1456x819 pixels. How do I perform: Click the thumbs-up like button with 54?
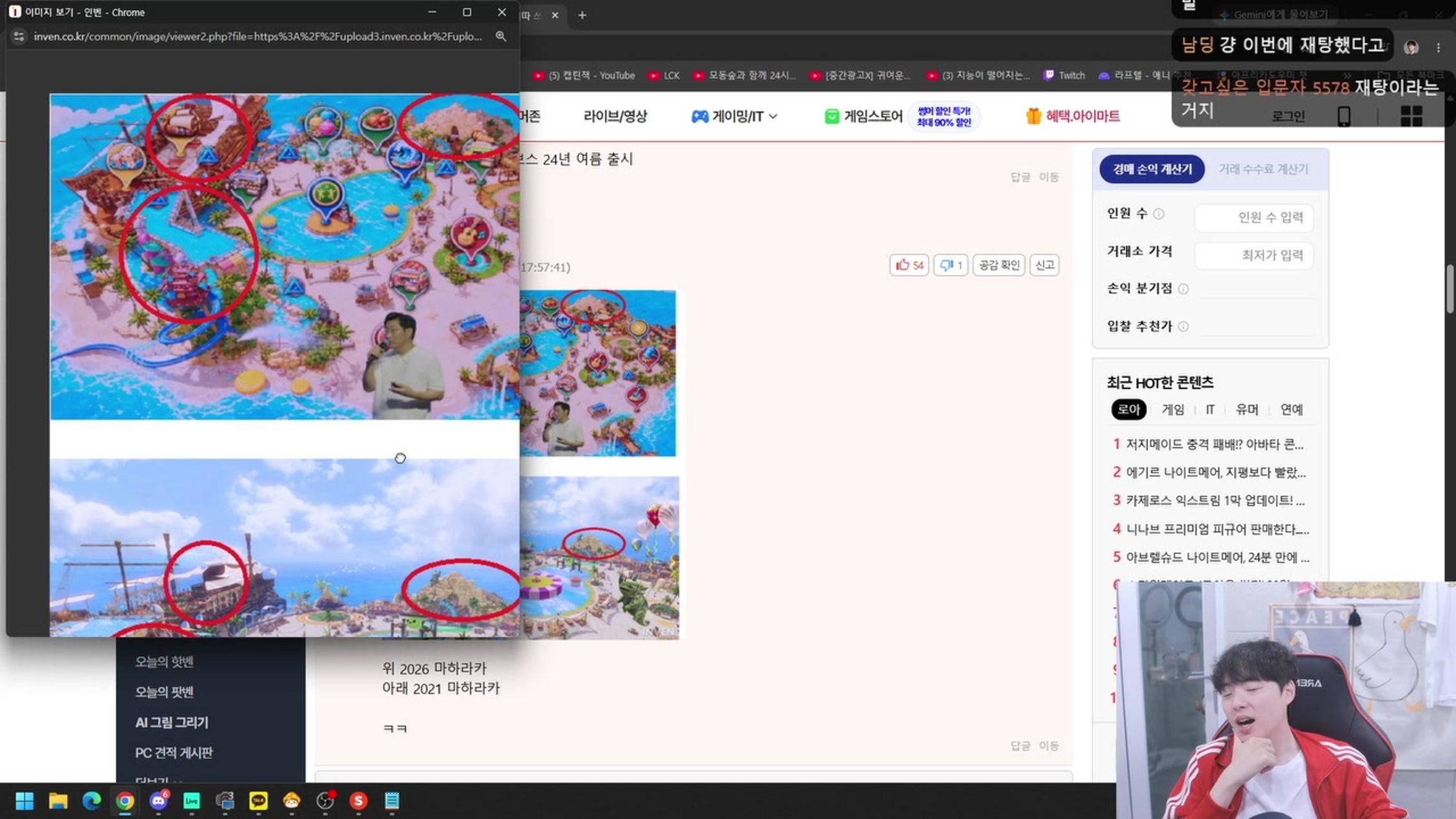(x=909, y=265)
